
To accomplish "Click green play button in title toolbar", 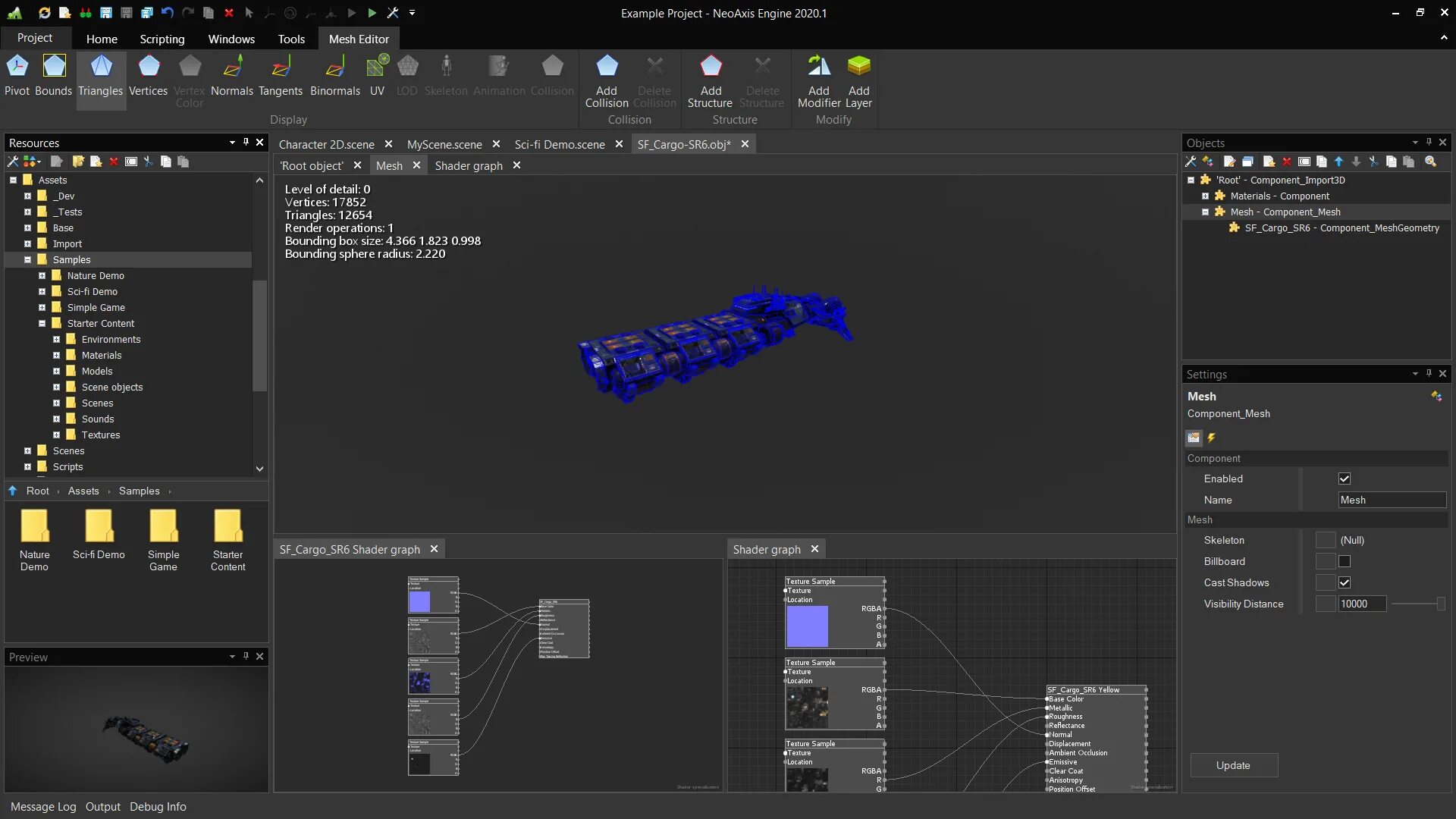I will [372, 13].
